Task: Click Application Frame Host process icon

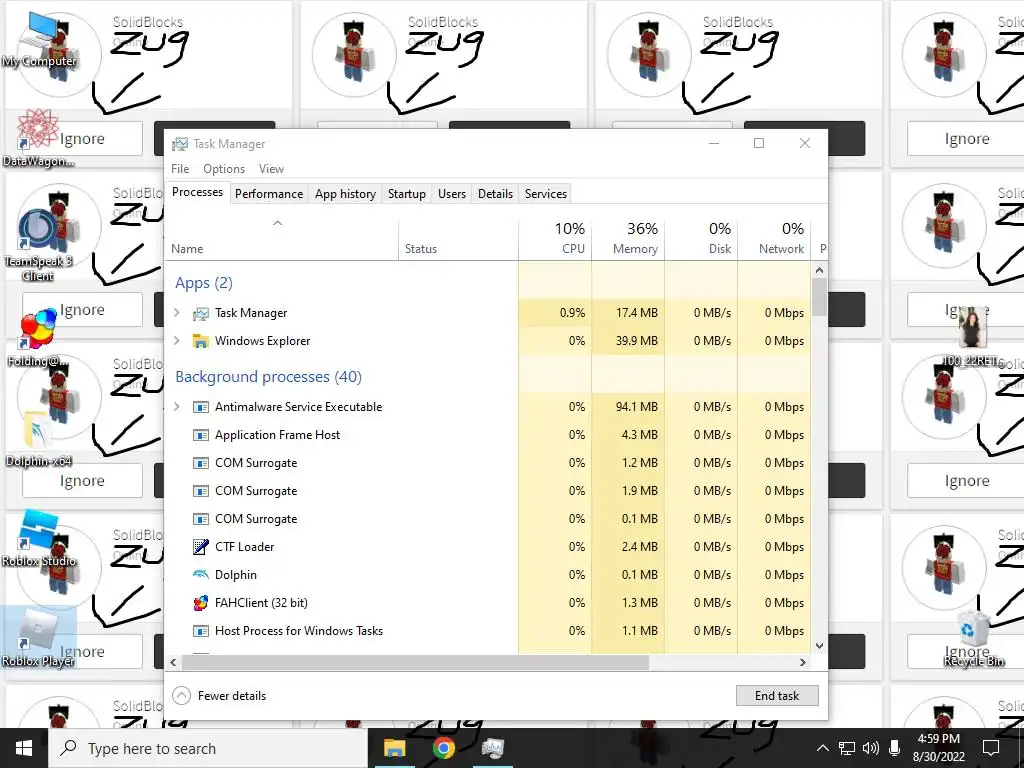Action: point(200,435)
